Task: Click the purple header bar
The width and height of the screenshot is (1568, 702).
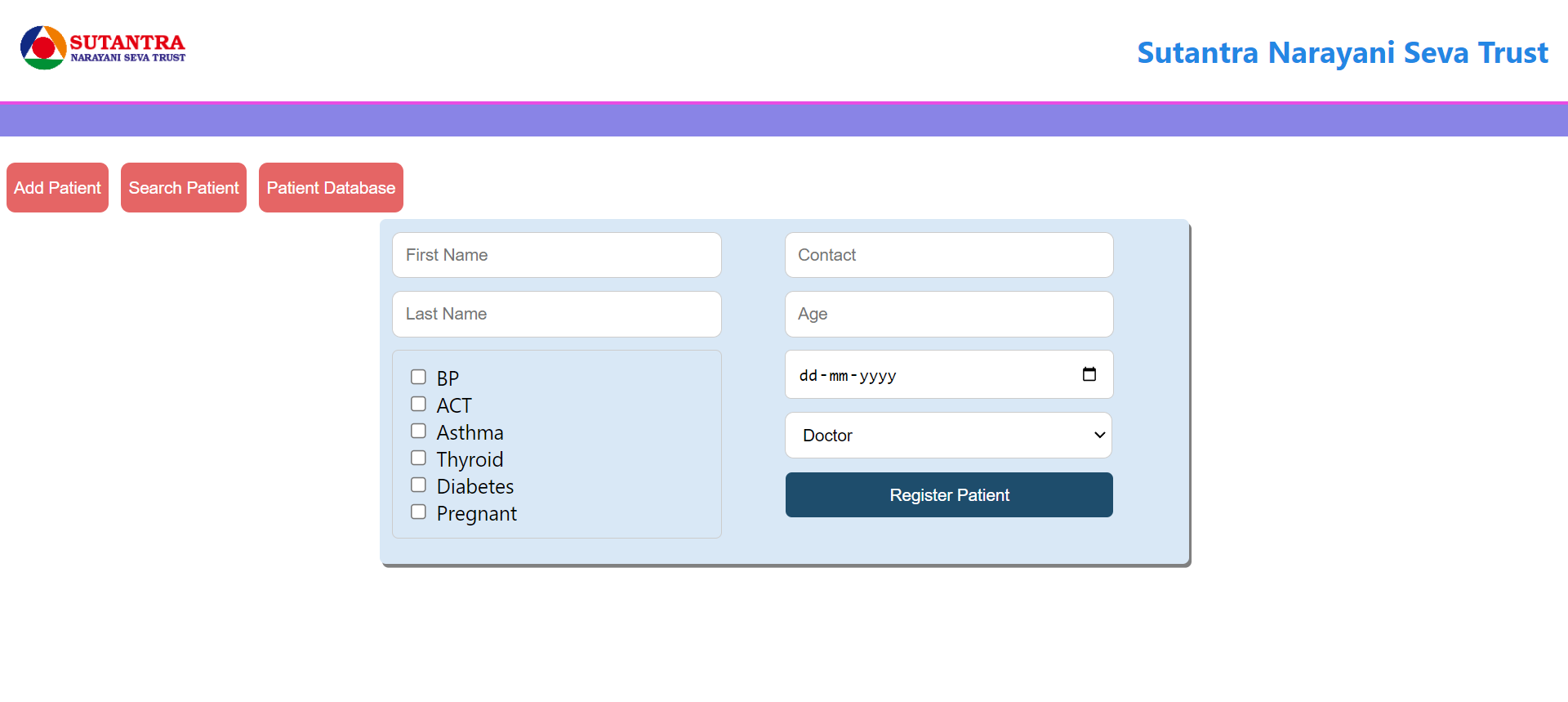Action: click(784, 120)
